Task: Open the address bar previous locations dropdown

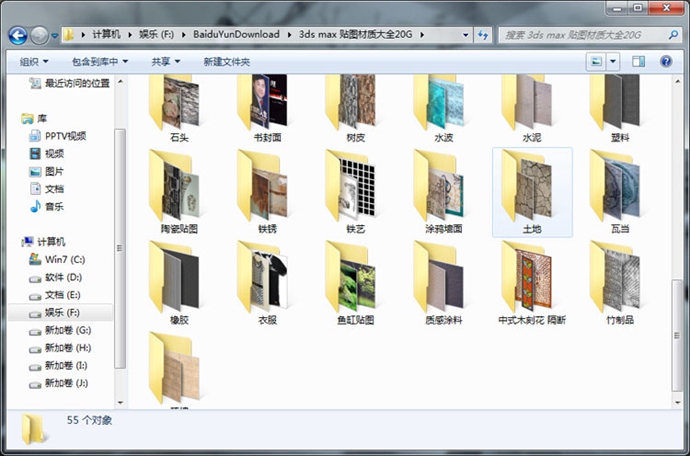Action: tap(465, 35)
